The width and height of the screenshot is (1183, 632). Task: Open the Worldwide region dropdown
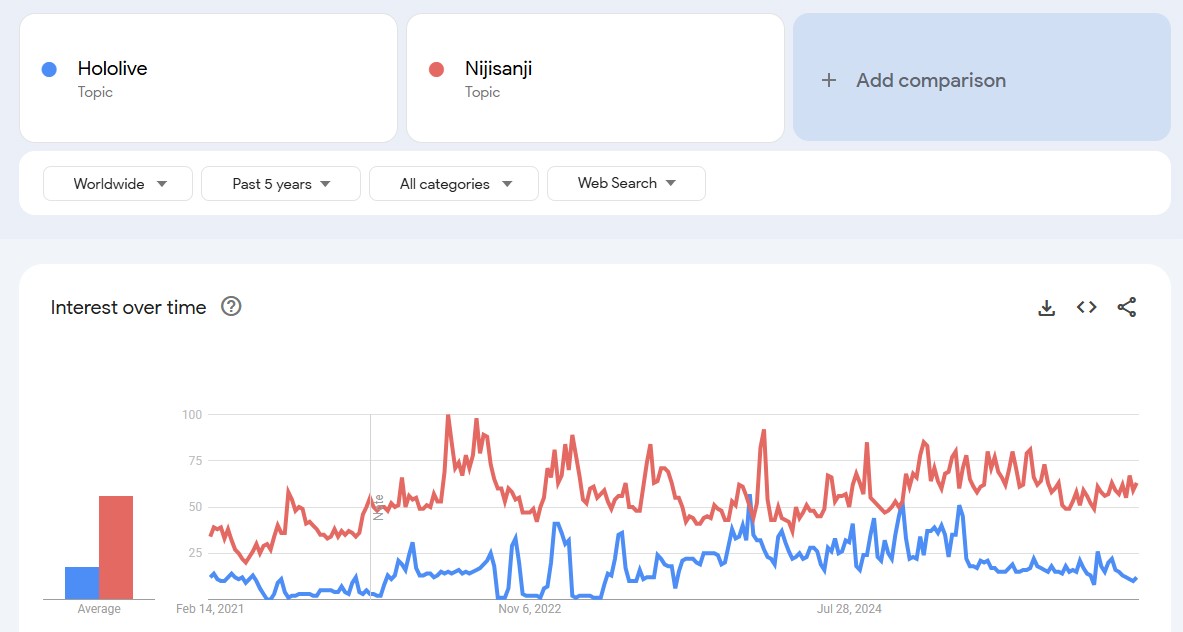pos(118,183)
